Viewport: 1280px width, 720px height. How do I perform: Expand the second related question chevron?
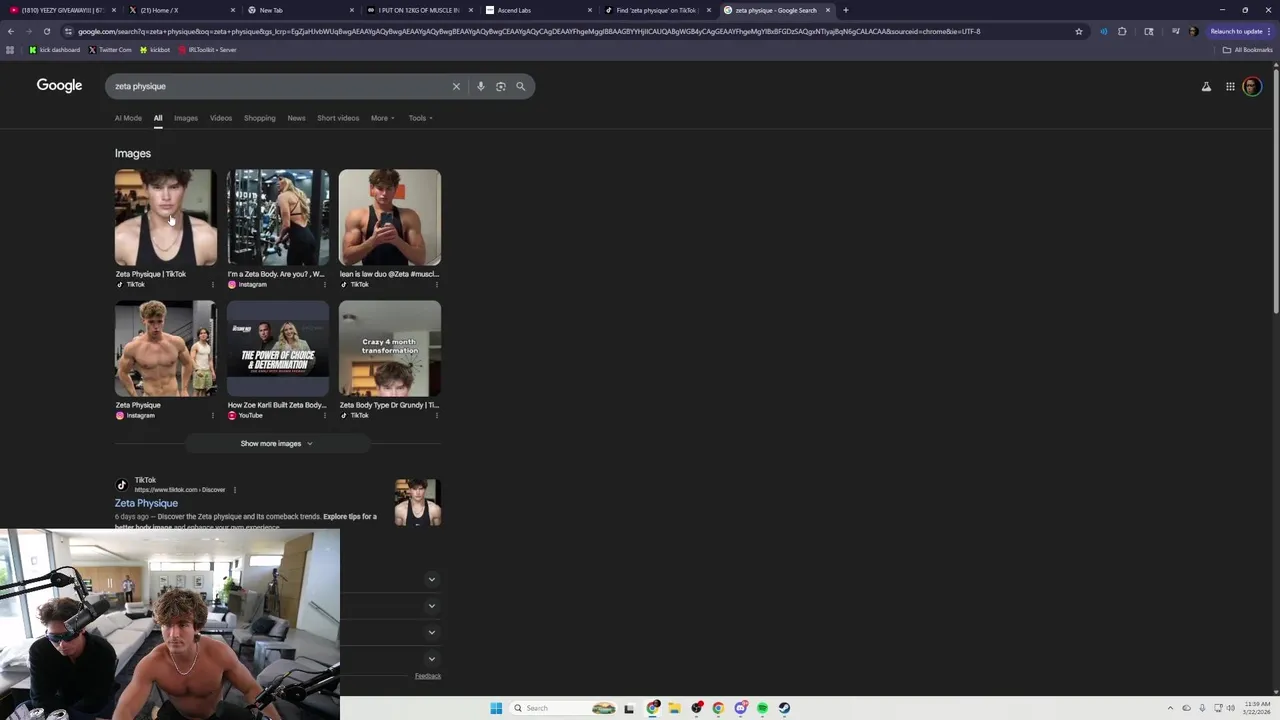(x=432, y=605)
